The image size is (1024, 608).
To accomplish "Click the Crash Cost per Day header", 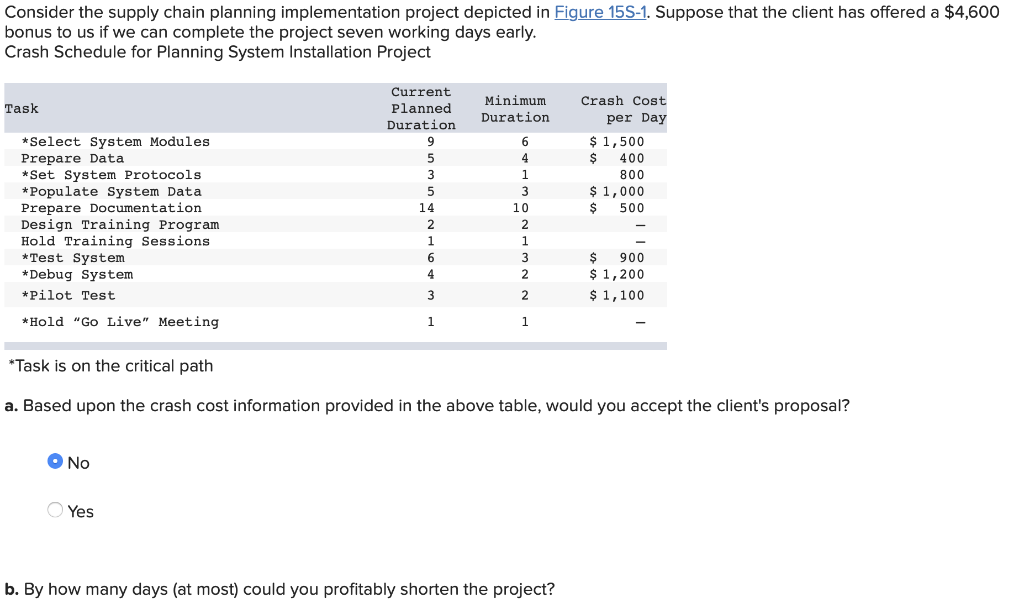I will (623, 109).
